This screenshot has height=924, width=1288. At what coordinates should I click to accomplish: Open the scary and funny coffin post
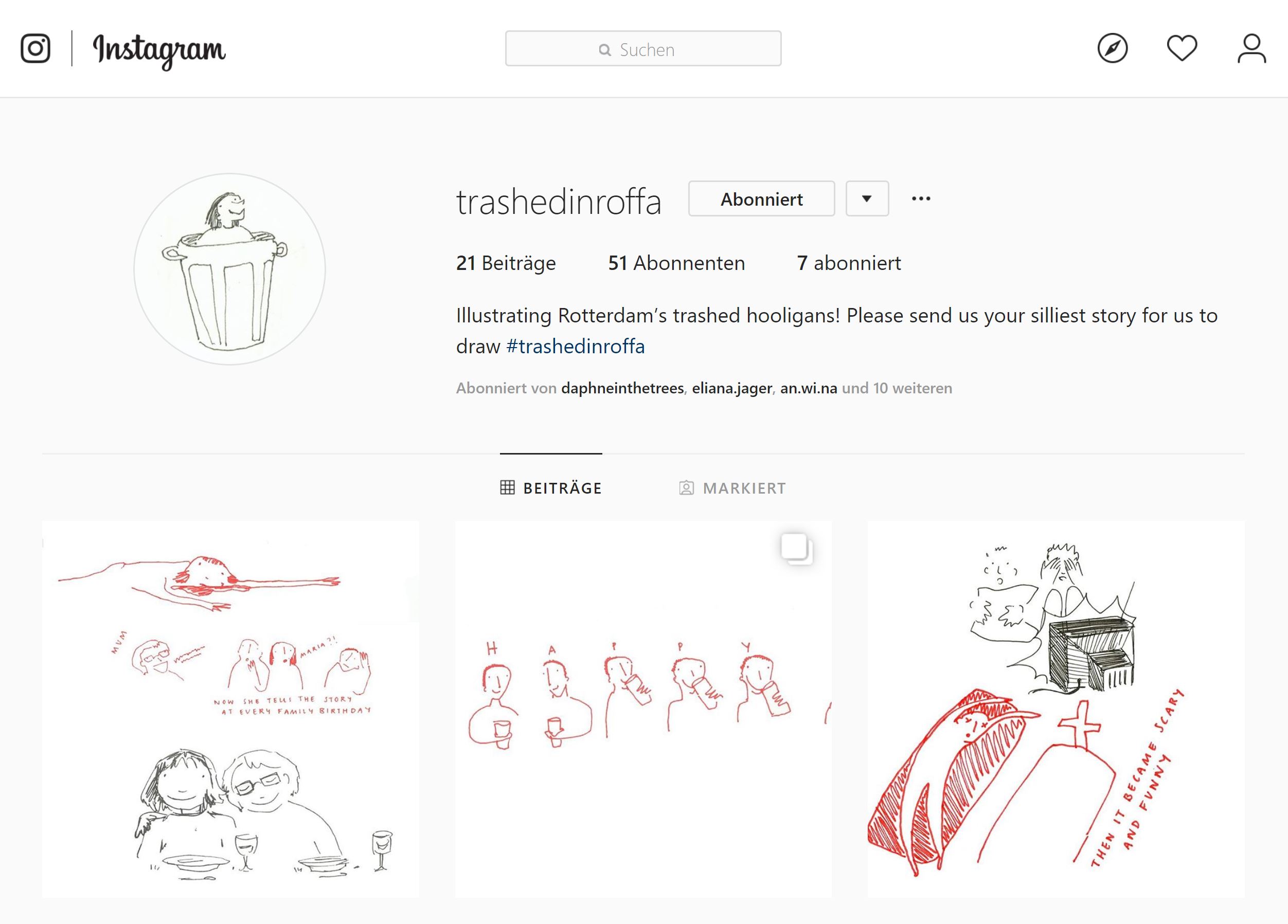coord(1056,710)
